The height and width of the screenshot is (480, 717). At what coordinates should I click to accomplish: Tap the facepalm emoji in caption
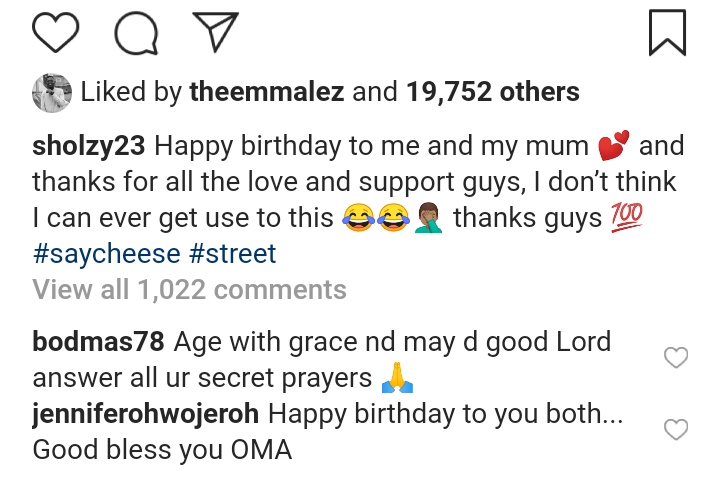tap(426, 219)
